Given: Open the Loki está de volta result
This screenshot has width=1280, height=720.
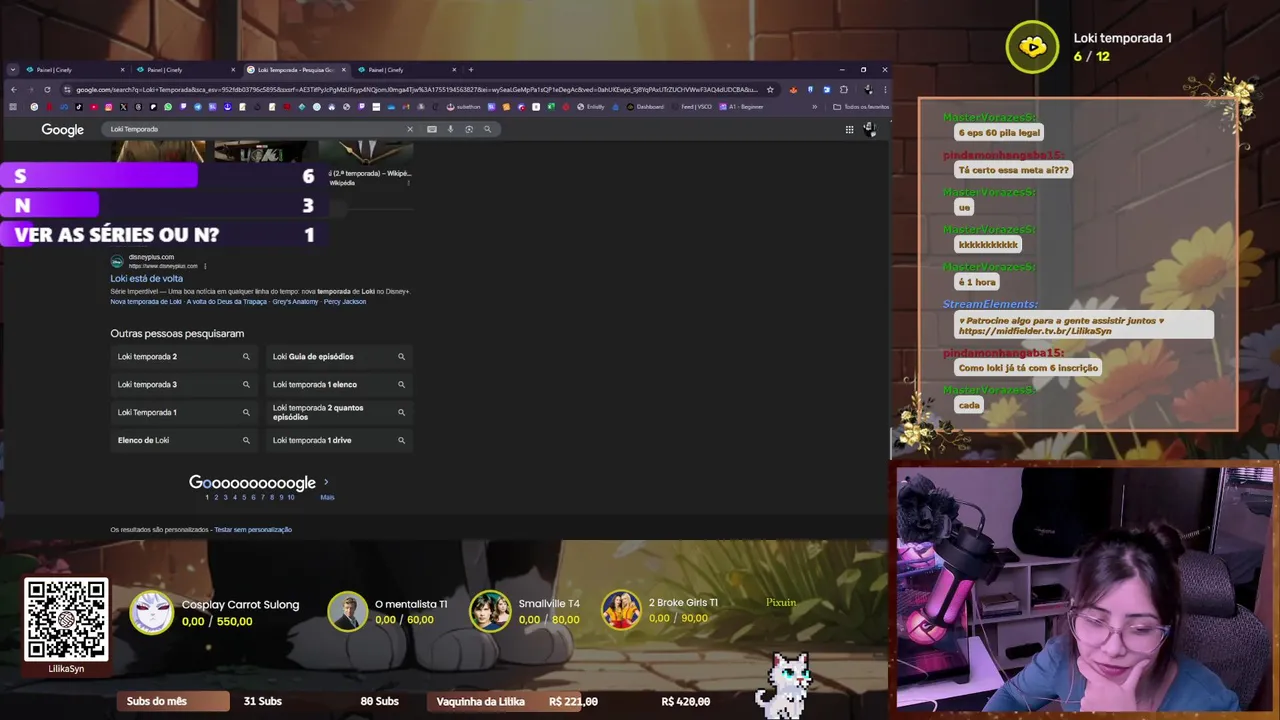Looking at the screenshot, I should pos(146,279).
